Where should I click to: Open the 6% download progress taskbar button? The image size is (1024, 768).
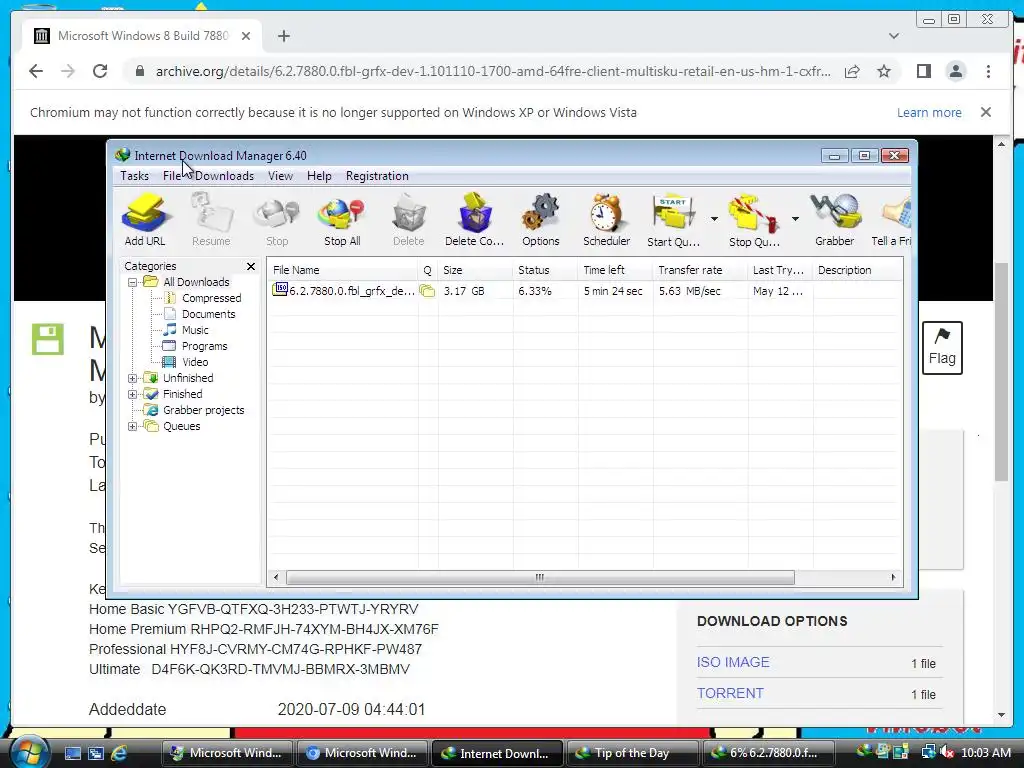click(768, 753)
